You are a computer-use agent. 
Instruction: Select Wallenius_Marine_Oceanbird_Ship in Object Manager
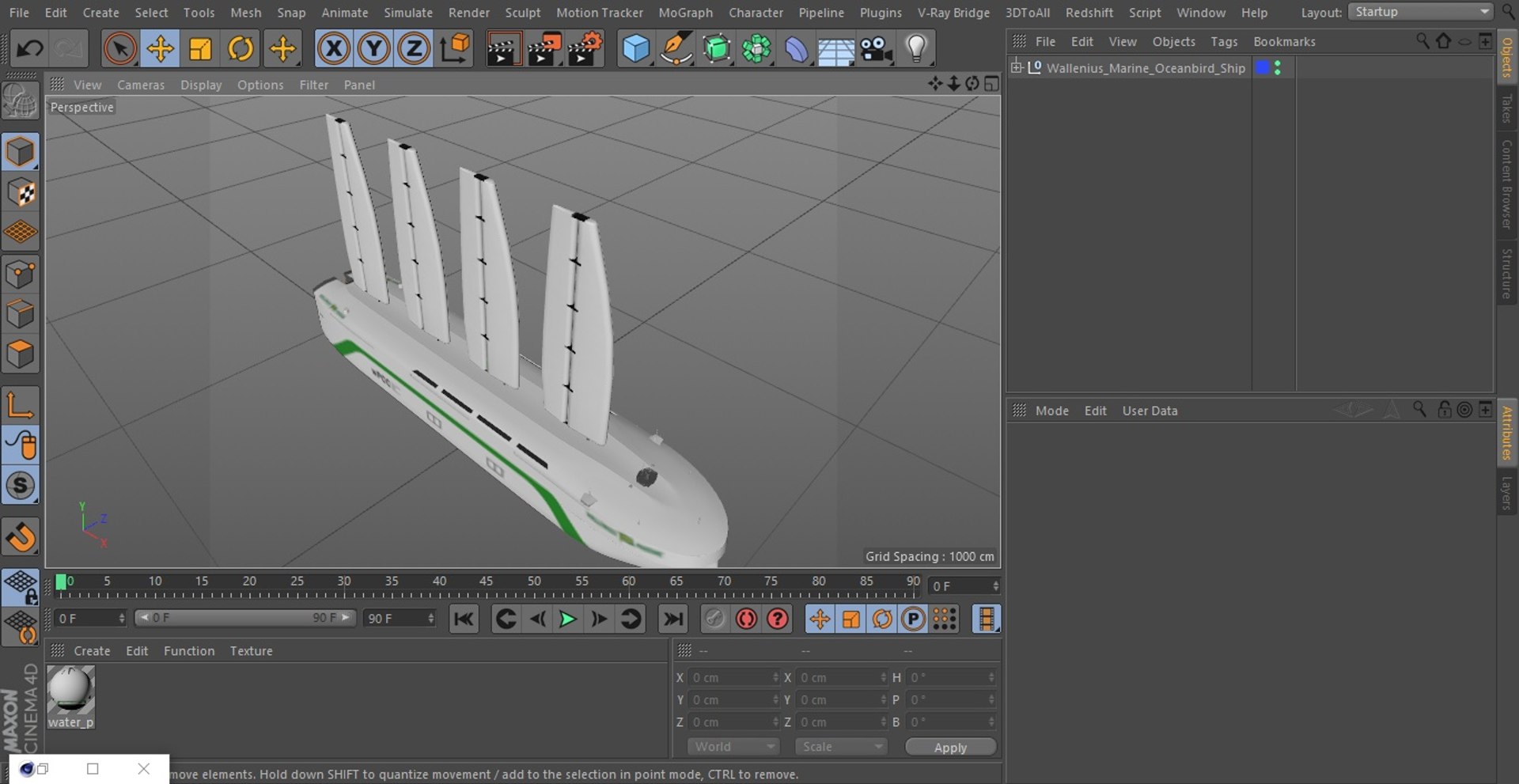pyautogui.click(x=1146, y=68)
